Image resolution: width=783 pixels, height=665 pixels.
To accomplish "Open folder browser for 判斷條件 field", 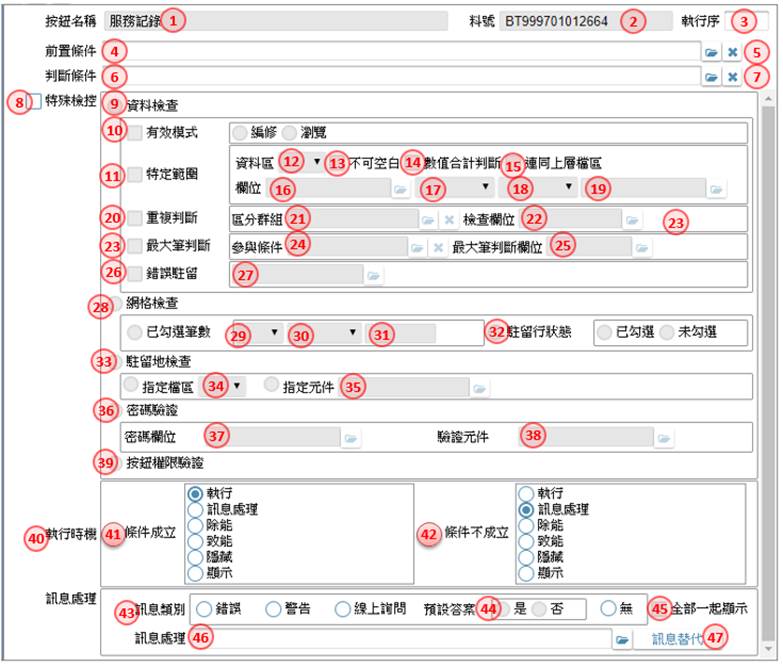I will click(711, 77).
